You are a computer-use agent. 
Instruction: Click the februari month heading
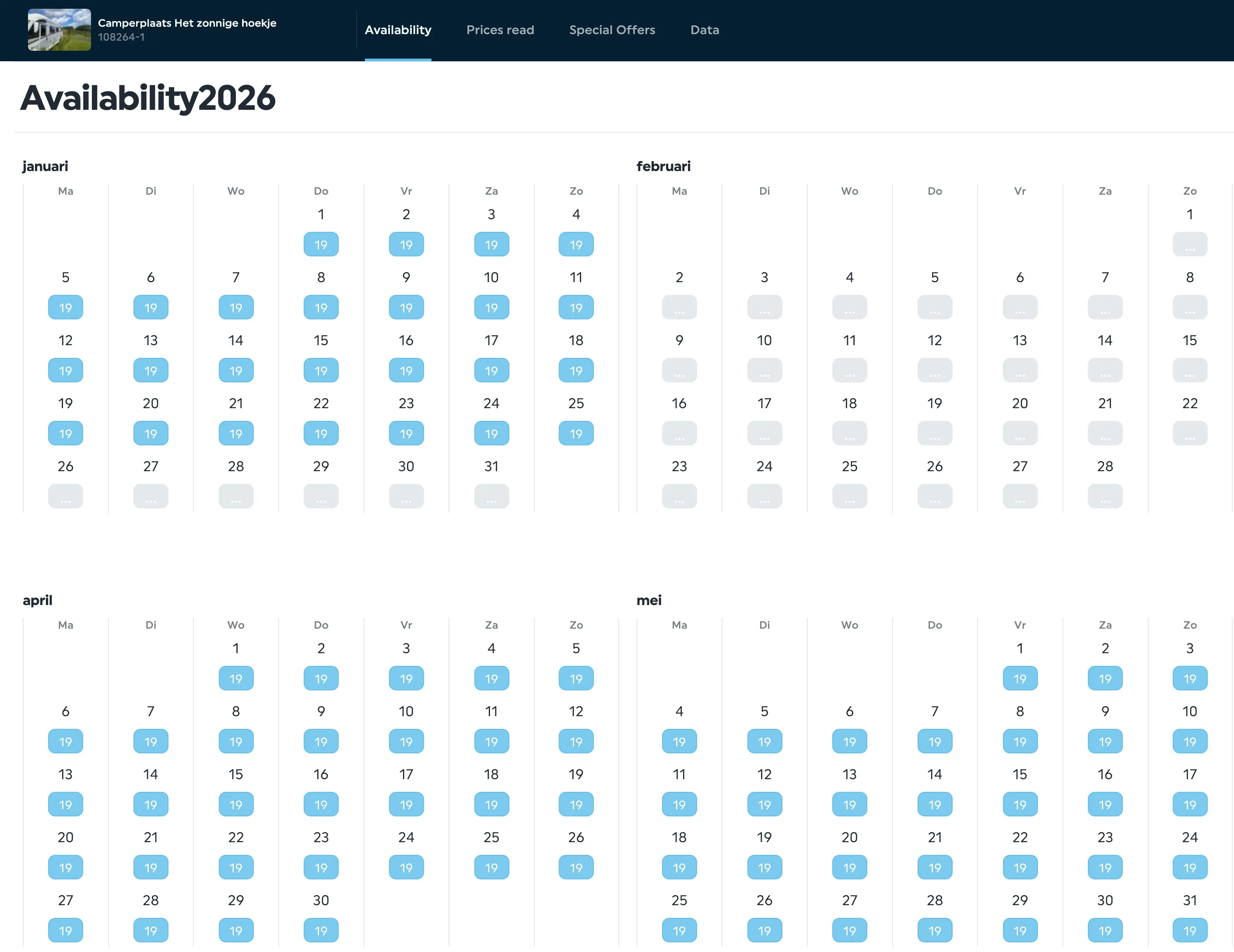coord(663,166)
